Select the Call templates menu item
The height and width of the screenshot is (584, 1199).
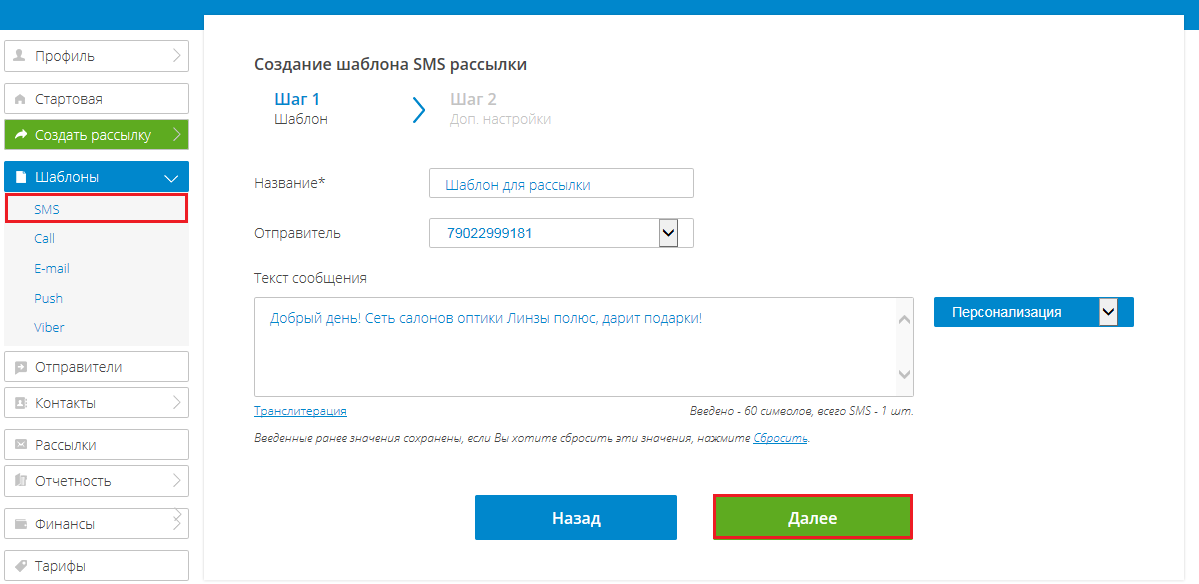pos(44,239)
